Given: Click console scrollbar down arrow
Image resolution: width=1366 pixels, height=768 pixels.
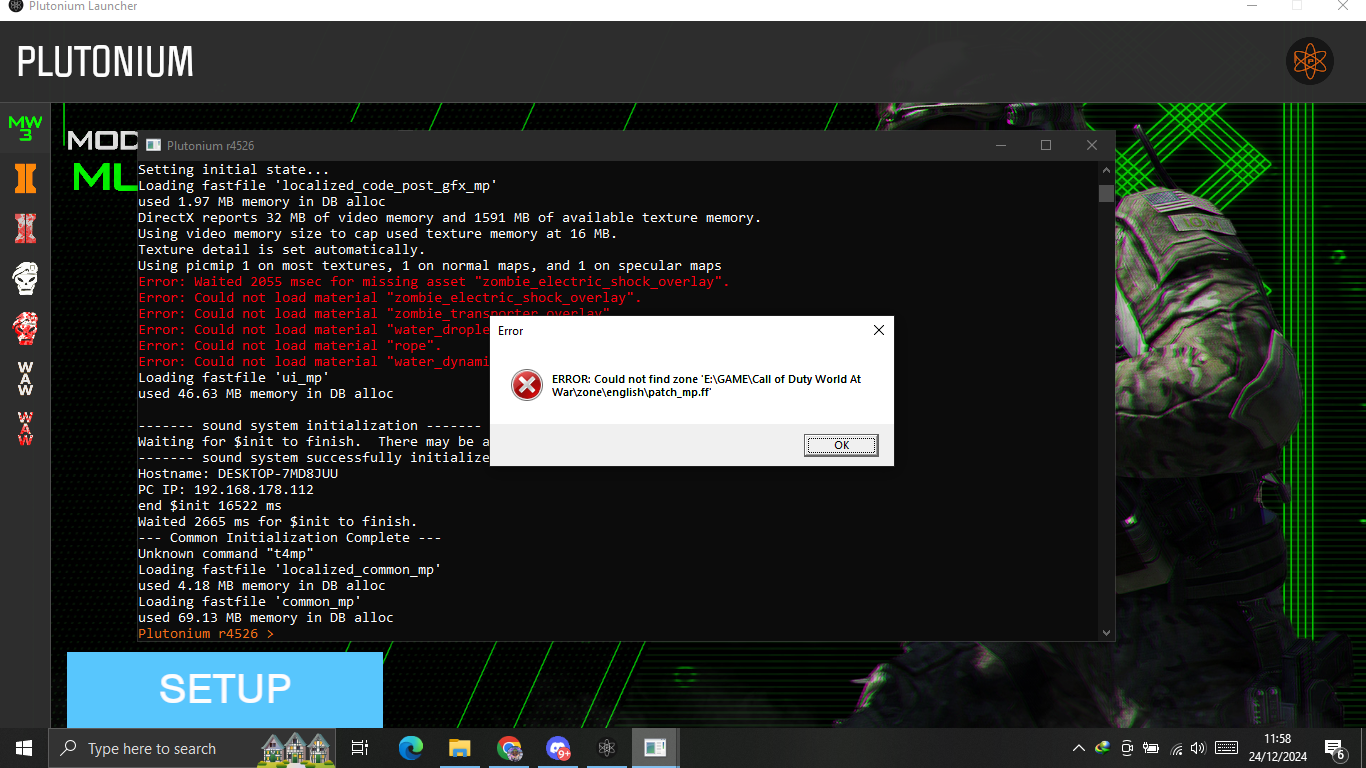Looking at the screenshot, I should (x=1106, y=632).
